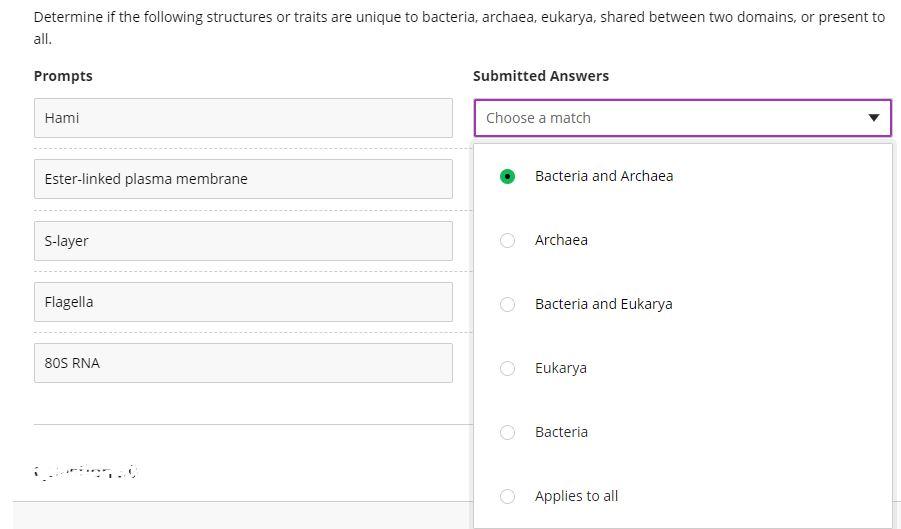Click the "Flagella" prompt box
The width and height of the screenshot is (901, 529).
(243, 302)
